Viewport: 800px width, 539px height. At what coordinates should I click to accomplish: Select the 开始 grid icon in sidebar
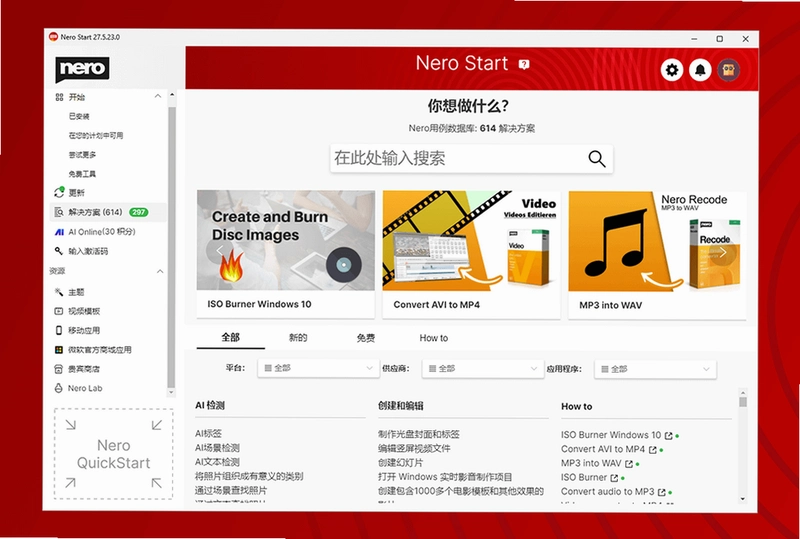click(59, 97)
